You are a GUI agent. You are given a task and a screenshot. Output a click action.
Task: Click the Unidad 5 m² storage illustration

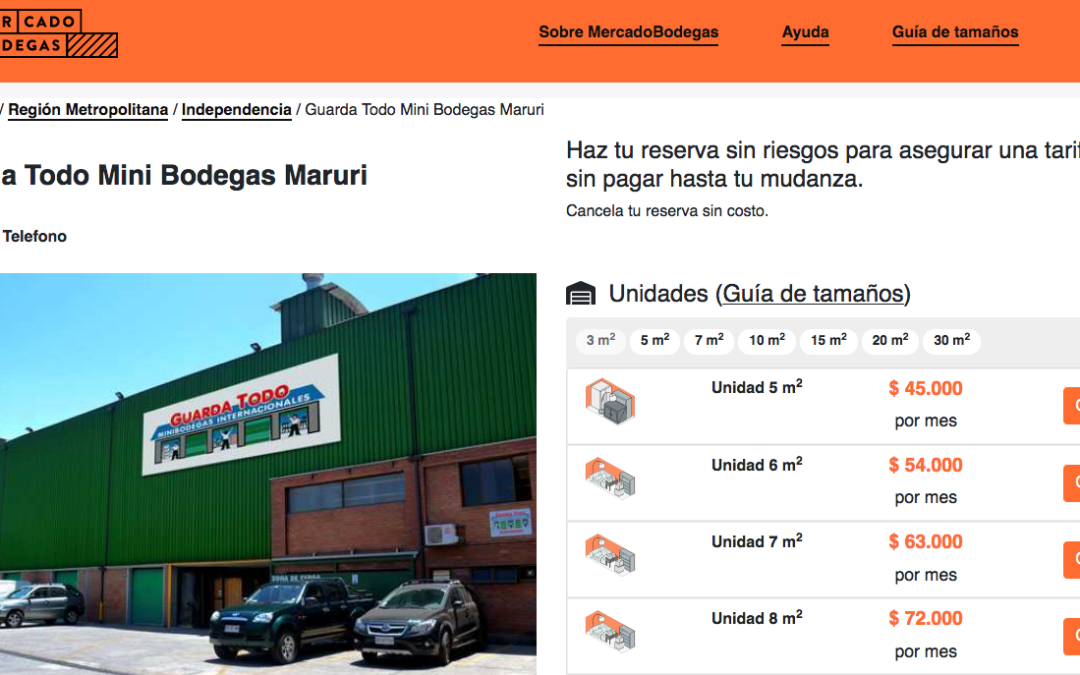click(610, 401)
